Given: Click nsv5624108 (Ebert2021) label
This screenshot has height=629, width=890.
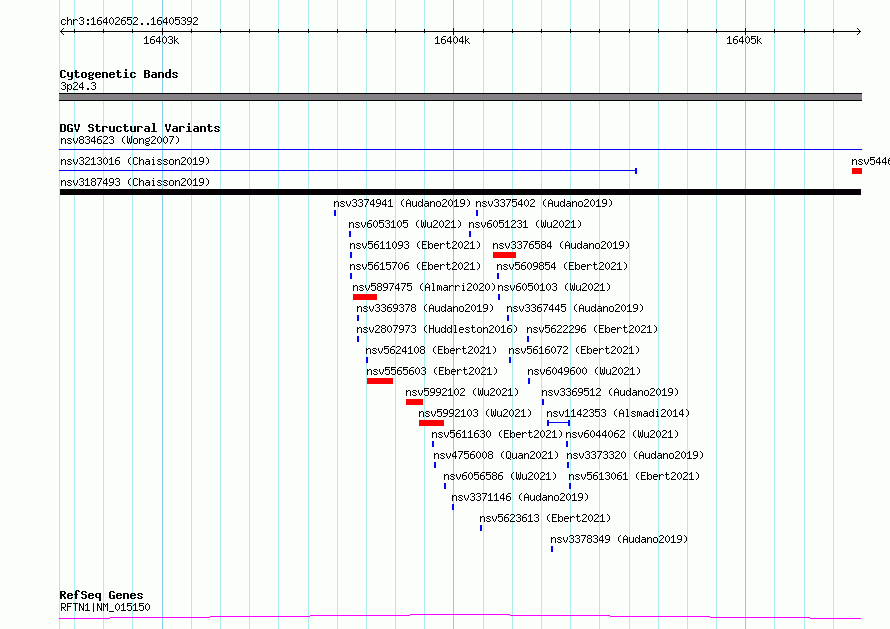Looking at the screenshot, I should pyautogui.click(x=431, y=350).
